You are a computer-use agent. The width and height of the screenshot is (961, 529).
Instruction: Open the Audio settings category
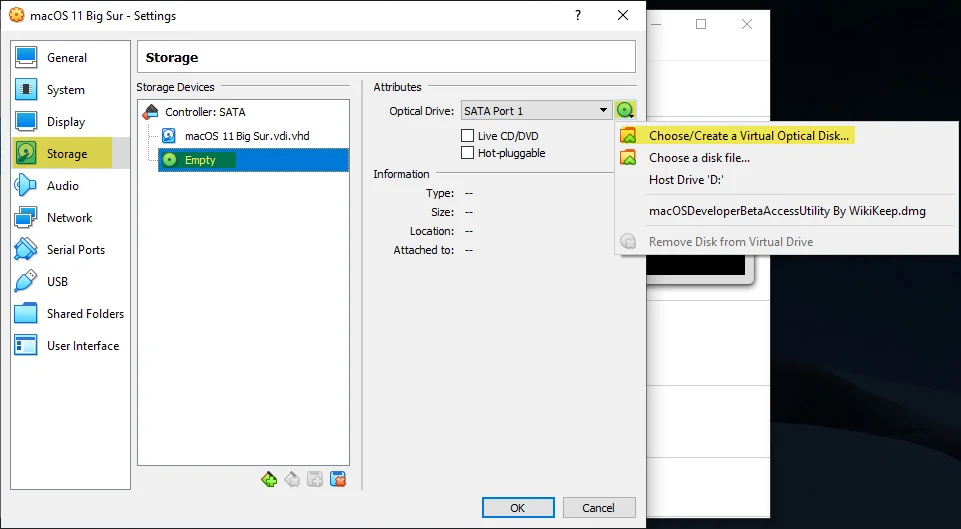point(70,185)
